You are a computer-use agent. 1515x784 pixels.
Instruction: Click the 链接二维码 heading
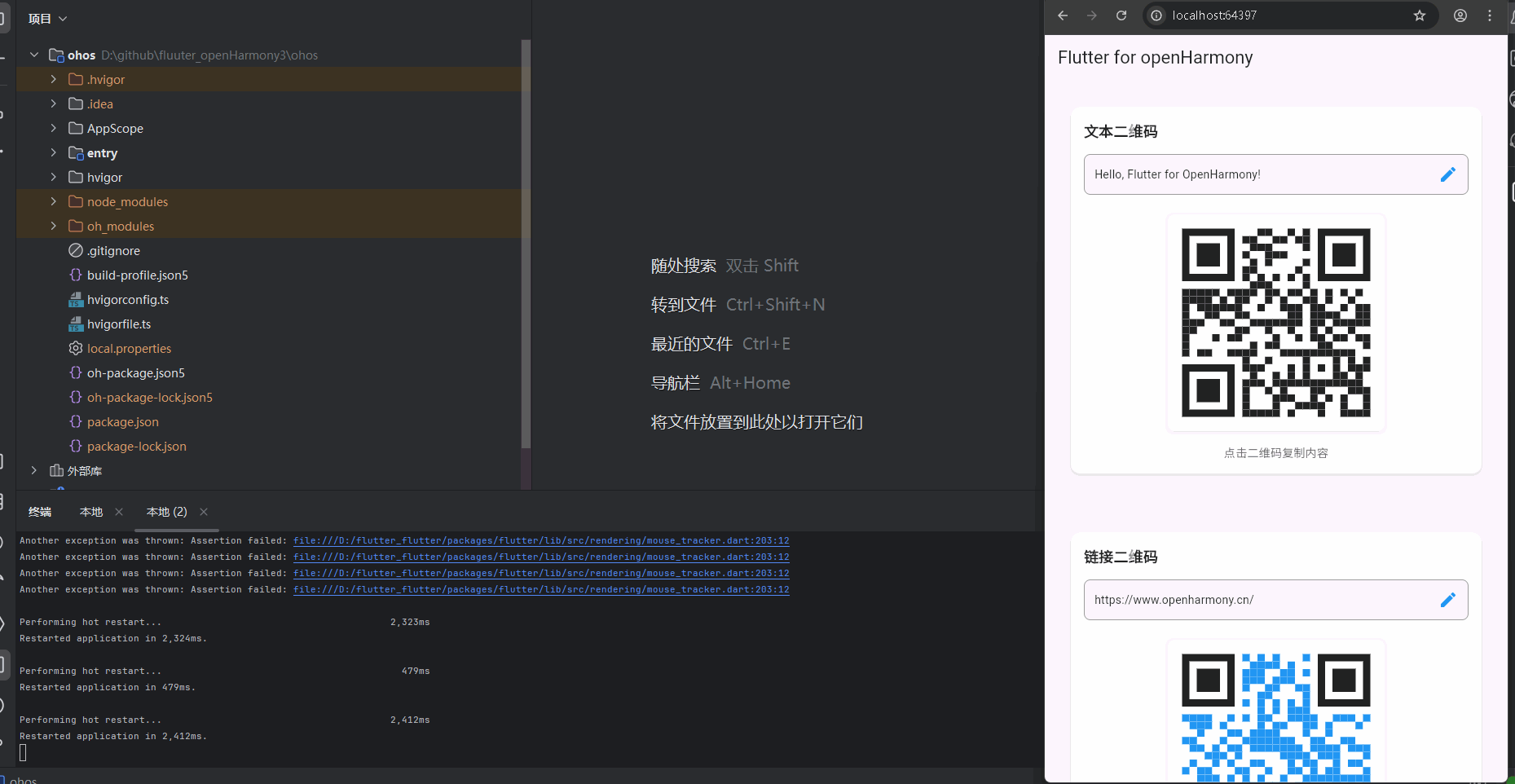[1121, 557]
